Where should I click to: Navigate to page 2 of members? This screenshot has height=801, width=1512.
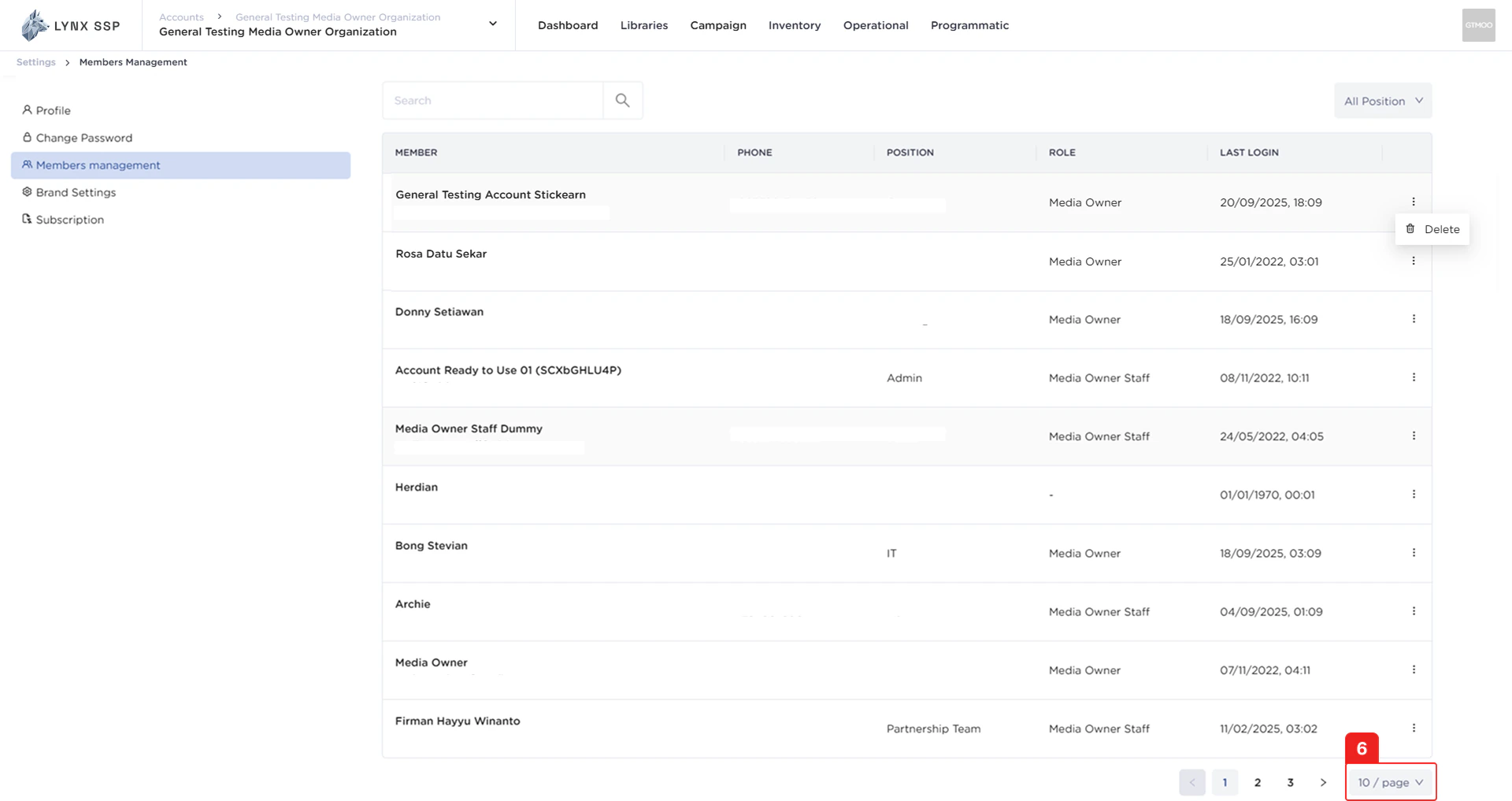point(1257,782)
